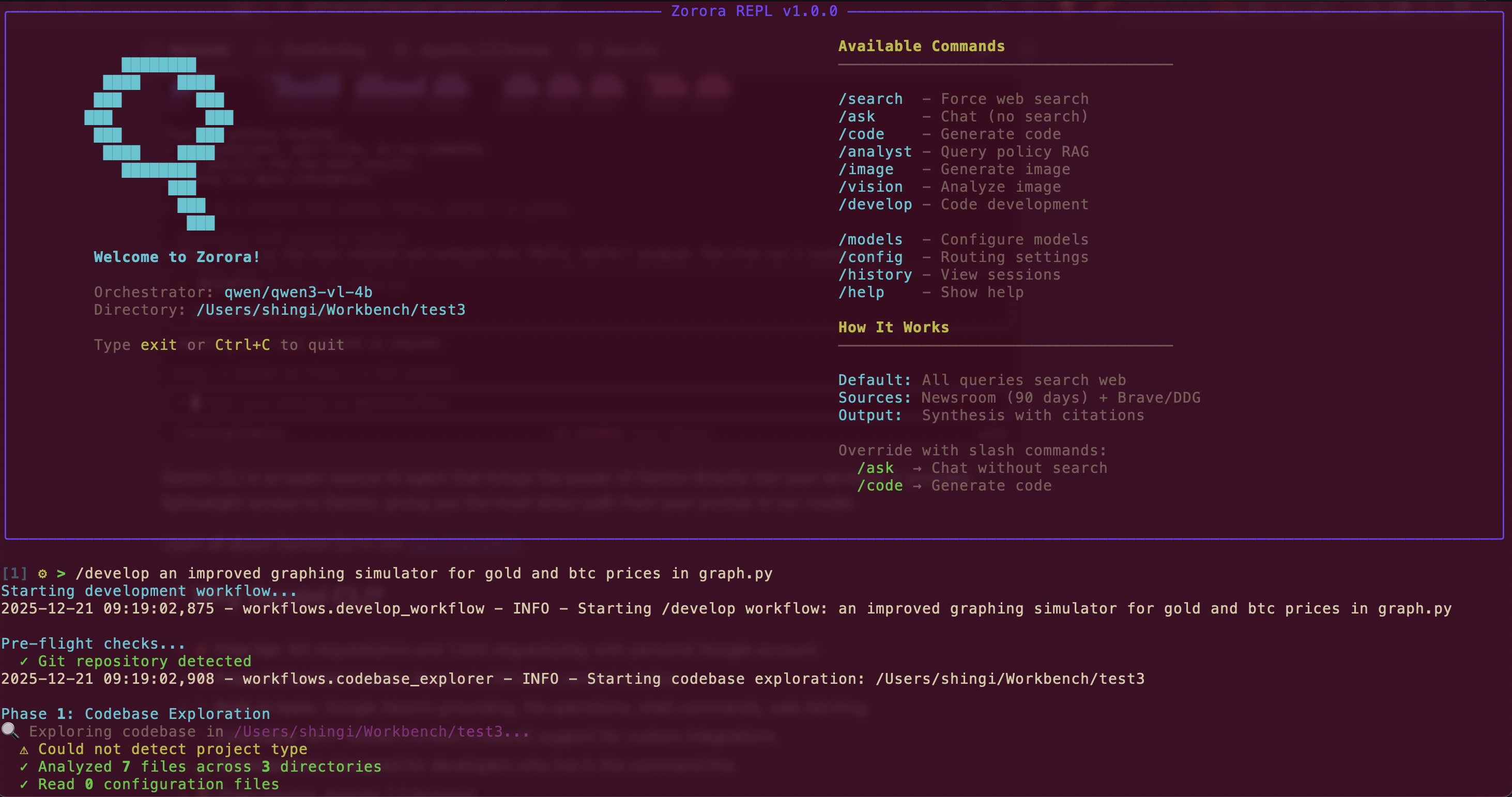This screenshot has height=797, width=1512.
Task: Click the magnifying glass beside Exploring codebase
Action: pyautogui.click(x=10, y=732)
